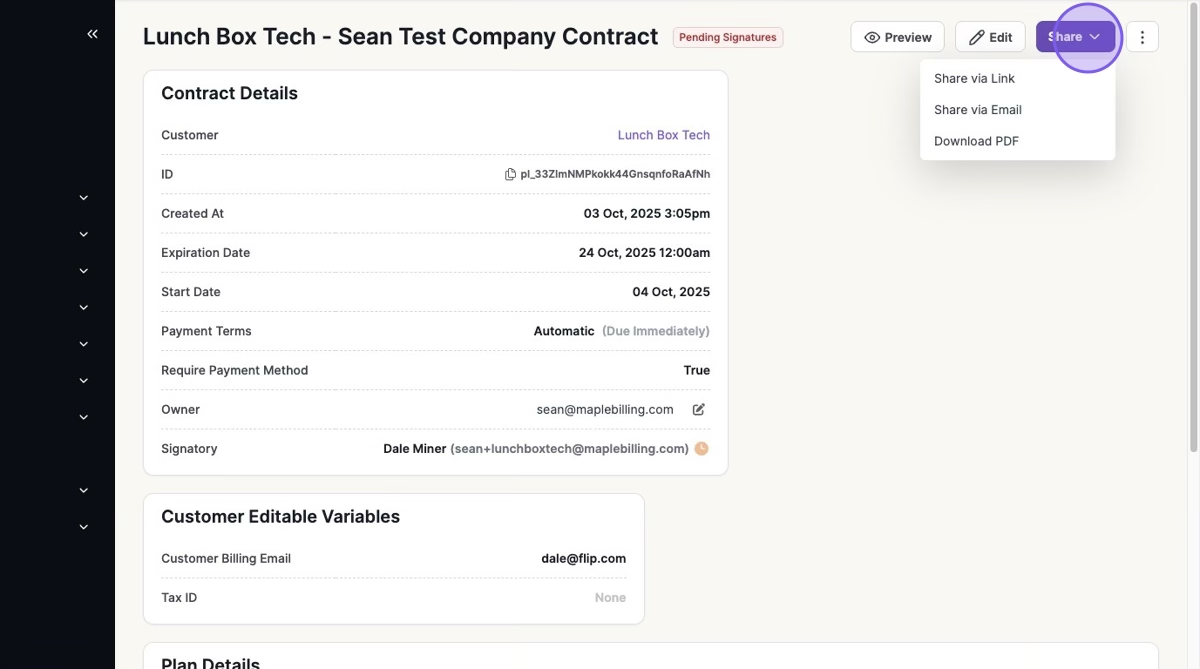1200x669 pixels.
Task: Collapse the sidebar with the double-chevron icon
Action: point(92,34)
